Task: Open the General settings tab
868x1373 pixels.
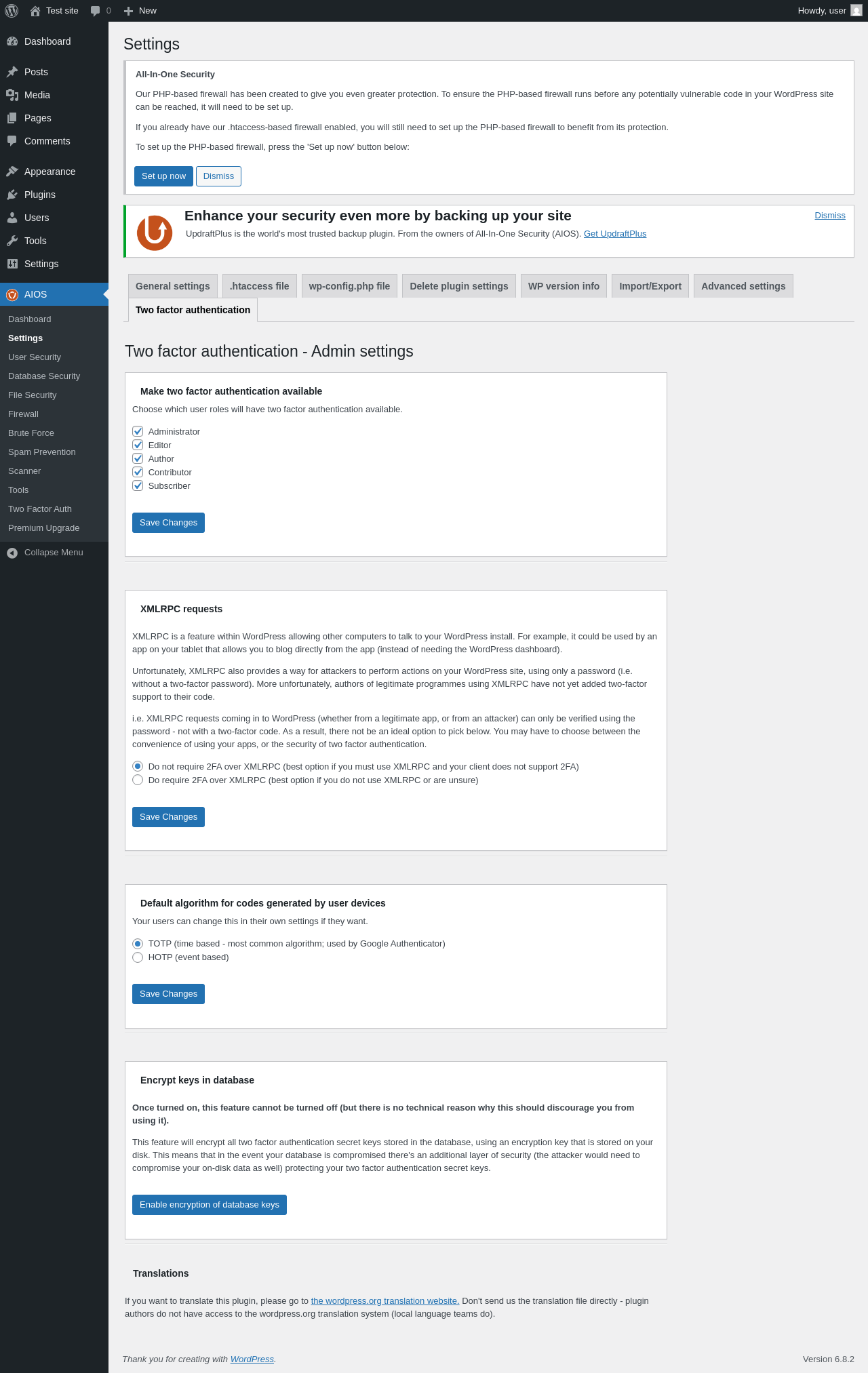Action: coord(173,286)
